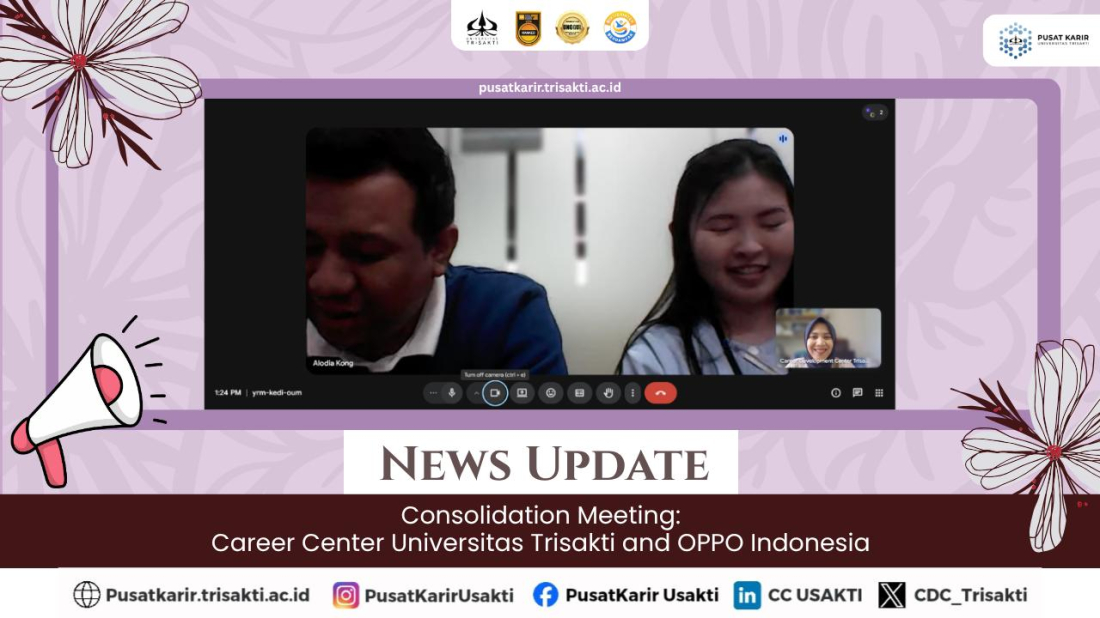Open the pusatkarir.trisakti.ac.id link
The width and height of the screenshot is (1100, 618).
coord(550,87)
